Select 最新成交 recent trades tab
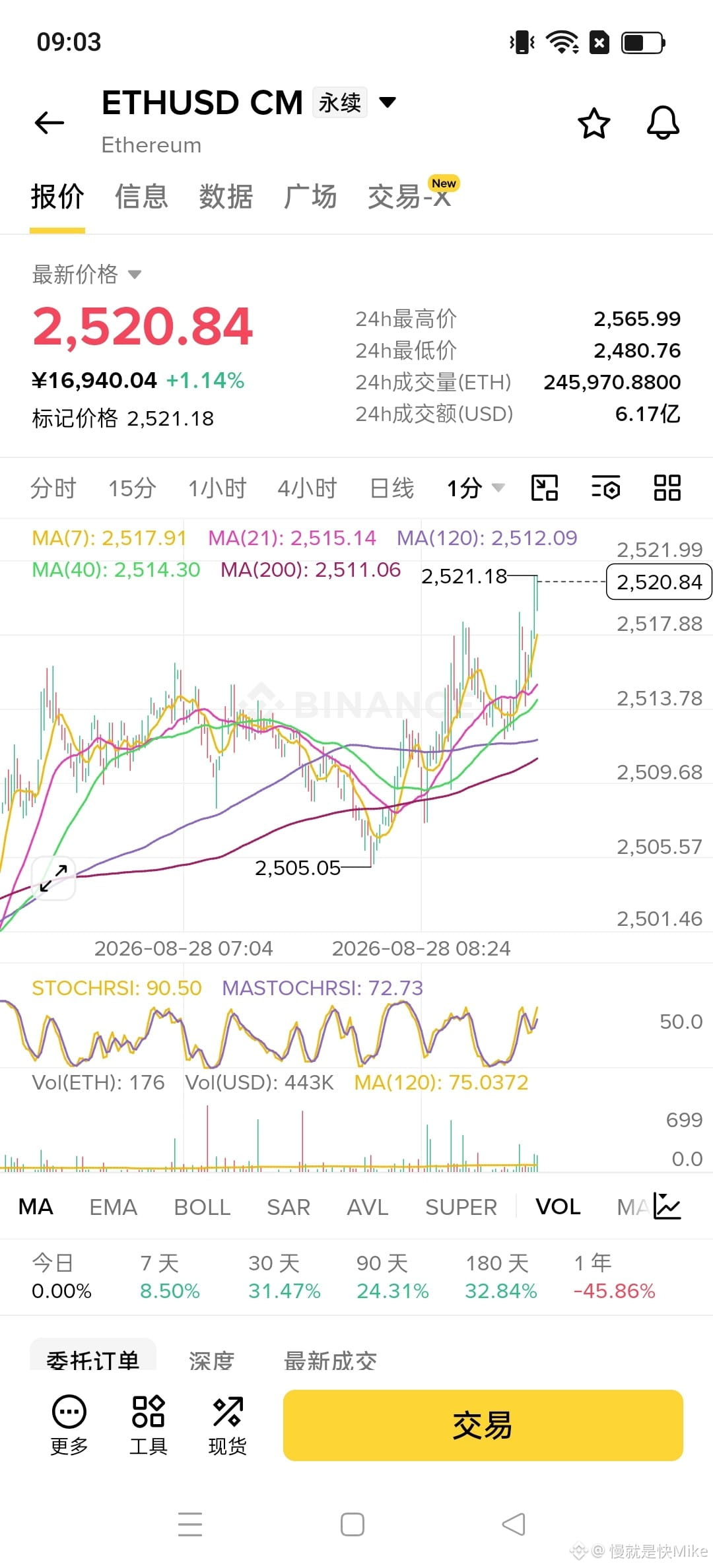Image resolution: width=713 pixels, height=1568 pixels. [330, 1359]
